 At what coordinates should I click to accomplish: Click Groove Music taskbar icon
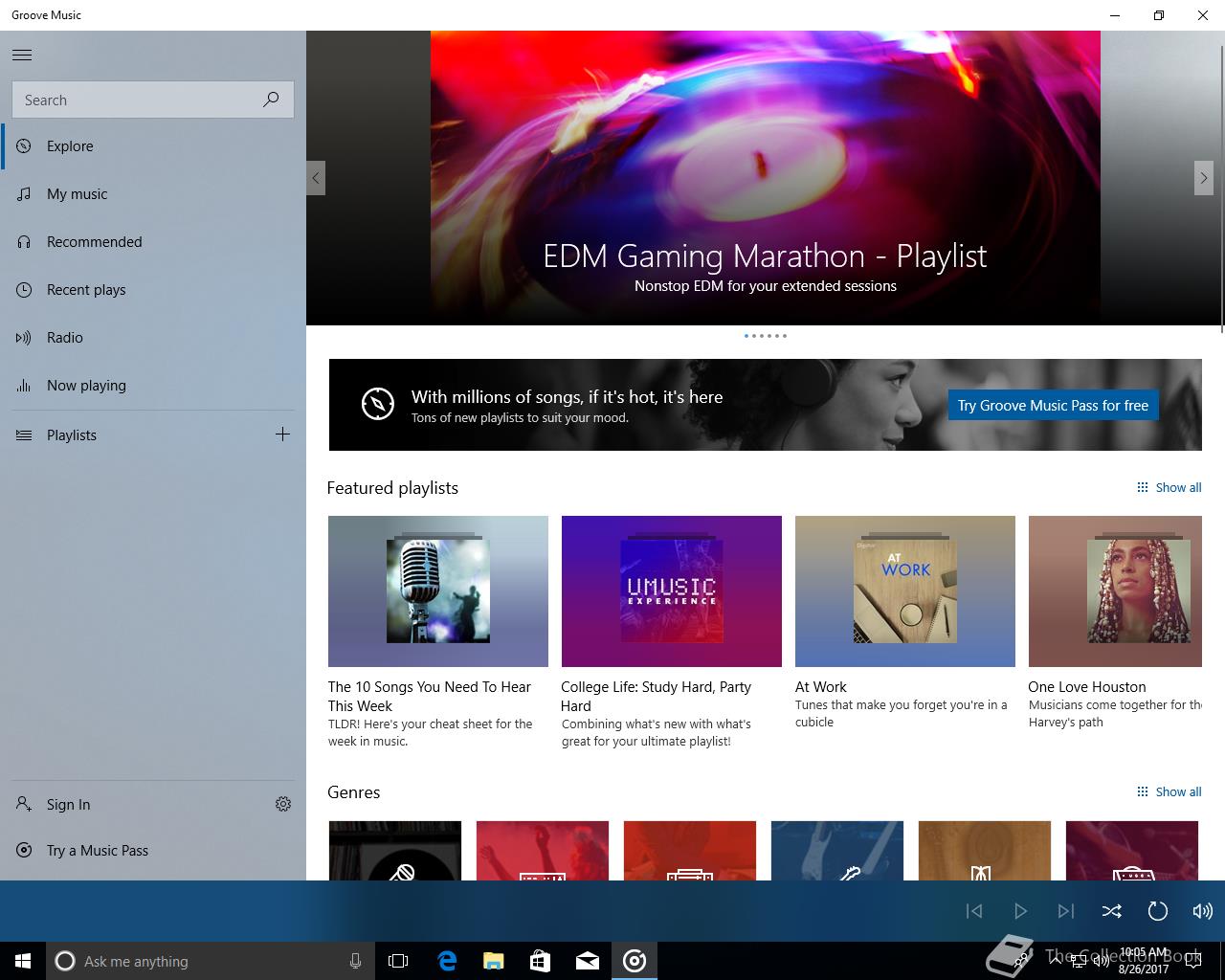[635, 961]
